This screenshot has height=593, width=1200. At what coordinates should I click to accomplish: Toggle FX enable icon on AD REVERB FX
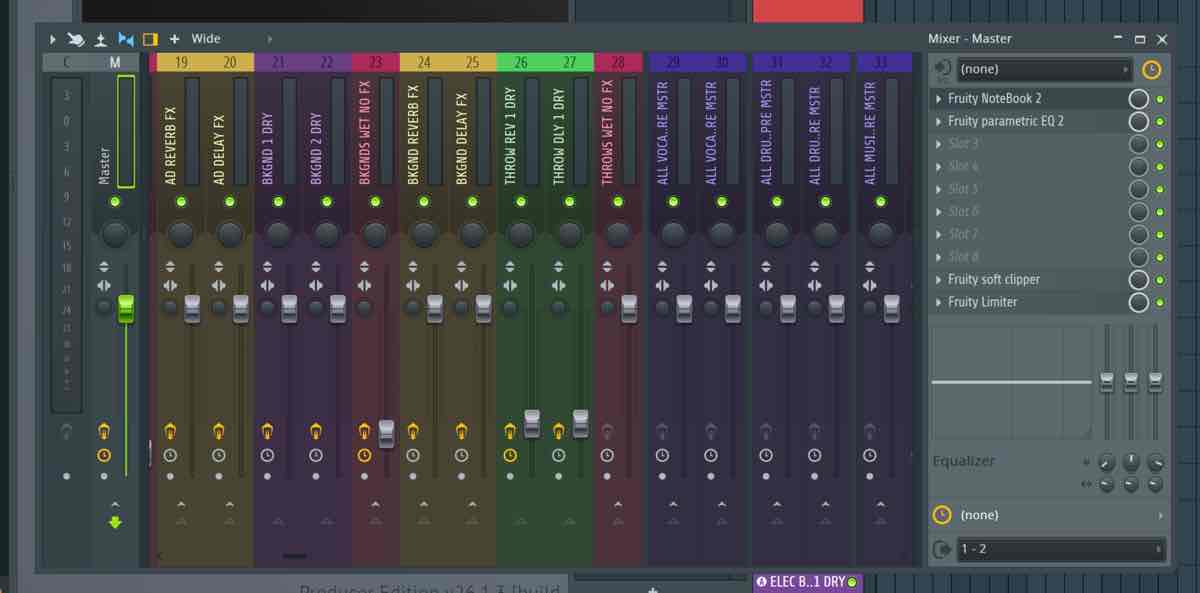tap(170, 432)
